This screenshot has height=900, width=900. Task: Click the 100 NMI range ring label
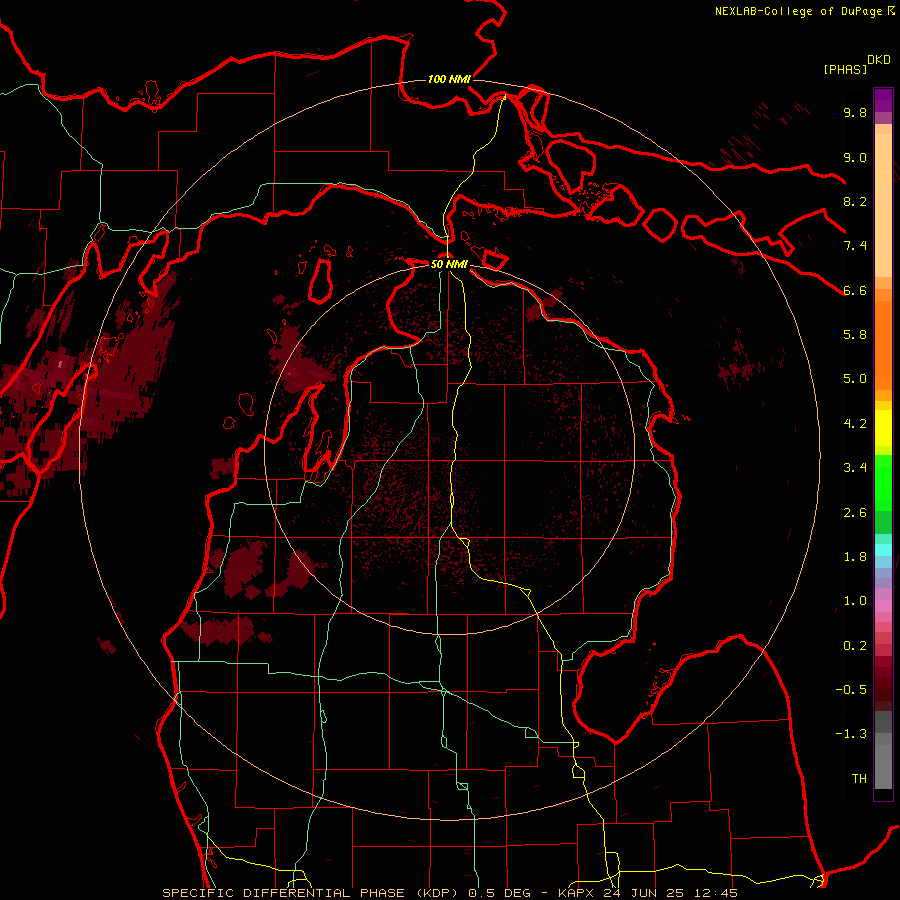449,79
